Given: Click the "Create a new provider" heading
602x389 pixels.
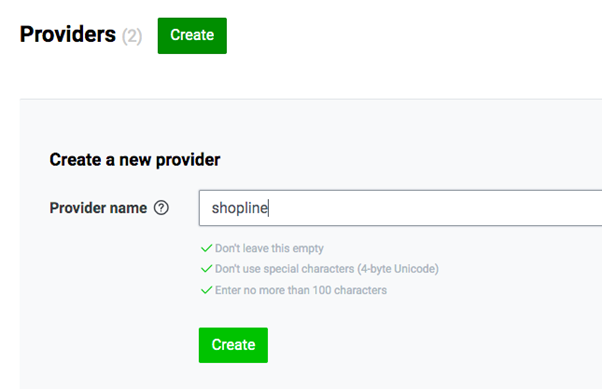Looking at the screenshot, I should [135, 160].
